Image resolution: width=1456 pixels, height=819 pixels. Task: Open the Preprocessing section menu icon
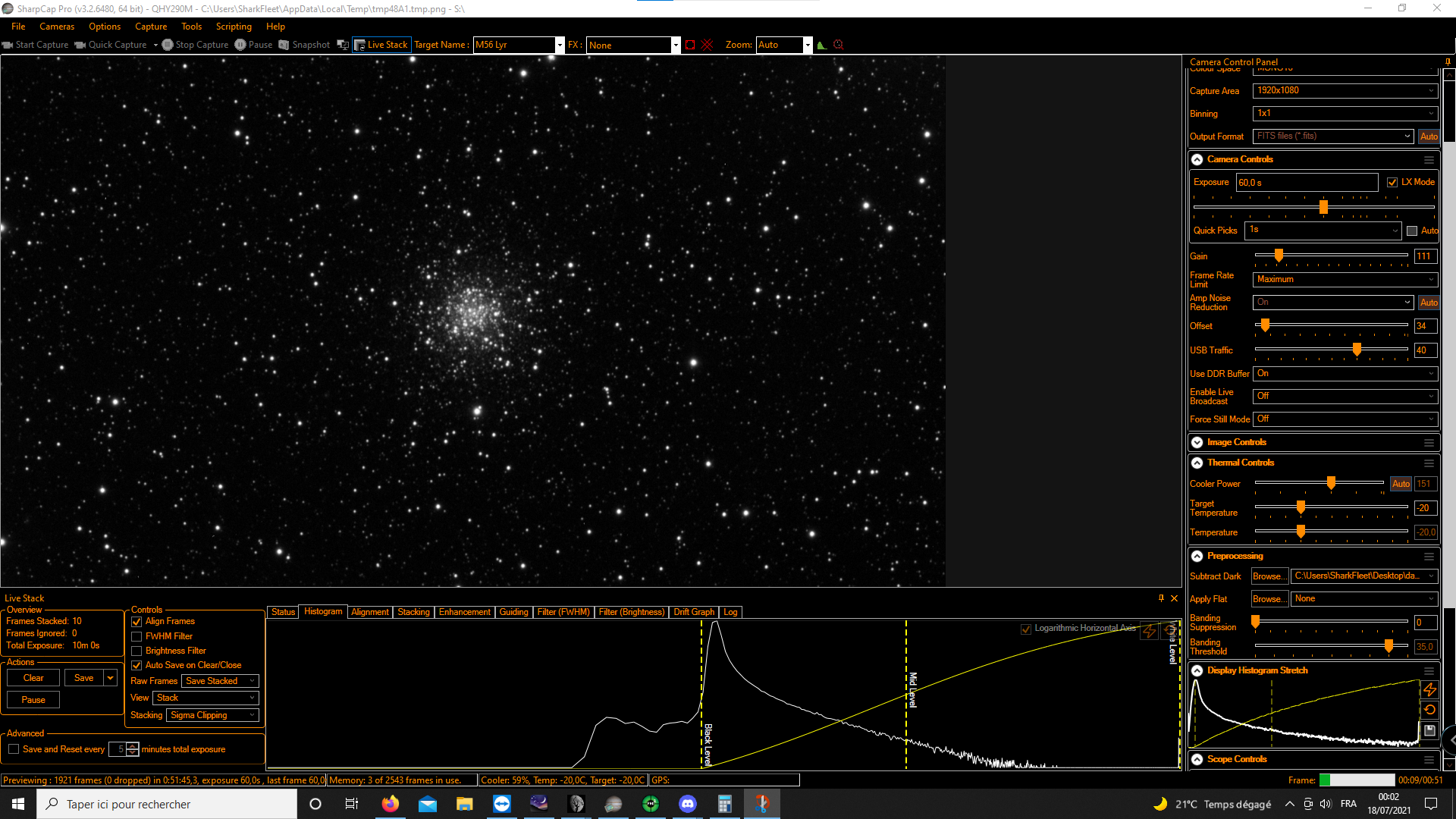point(1429,557)
